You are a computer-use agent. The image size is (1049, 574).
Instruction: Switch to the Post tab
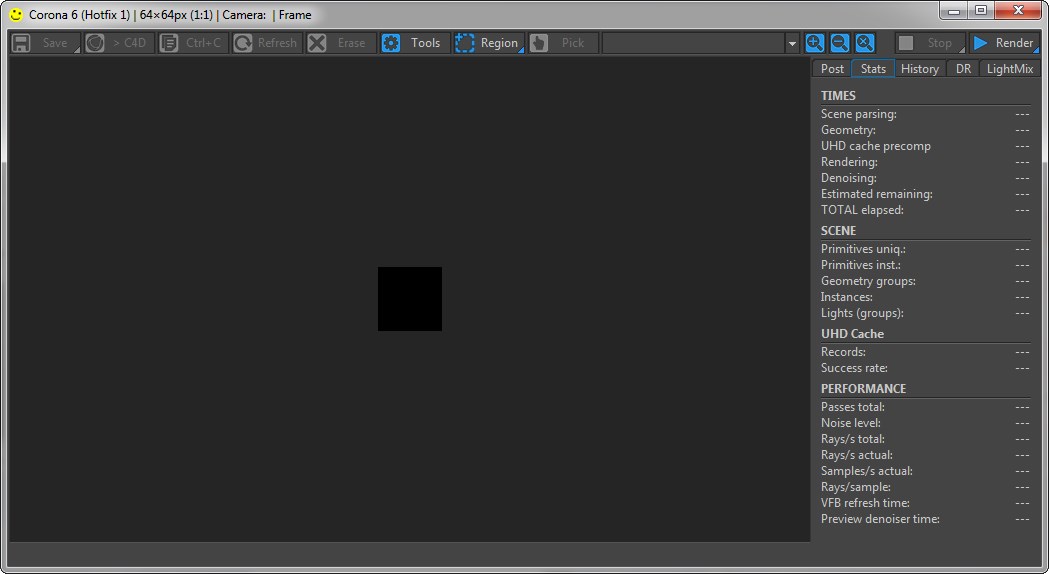point(832,68)
